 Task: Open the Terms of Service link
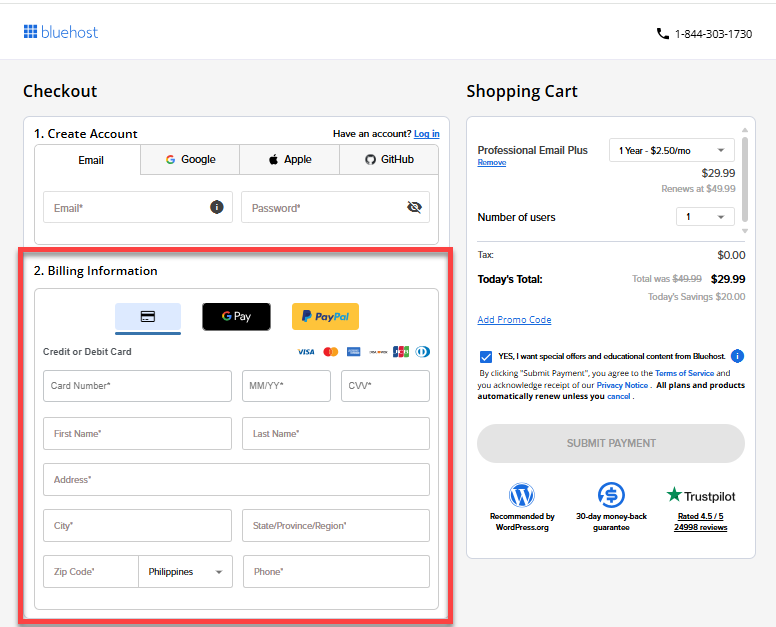click(x=684, y=373)
